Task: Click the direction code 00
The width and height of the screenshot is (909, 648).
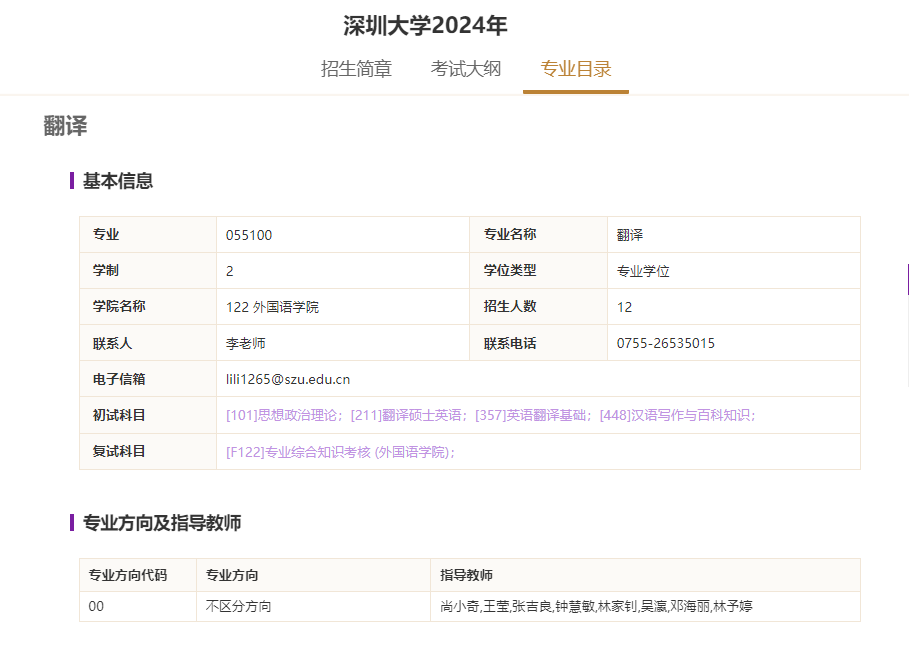Action: point(96,607)
